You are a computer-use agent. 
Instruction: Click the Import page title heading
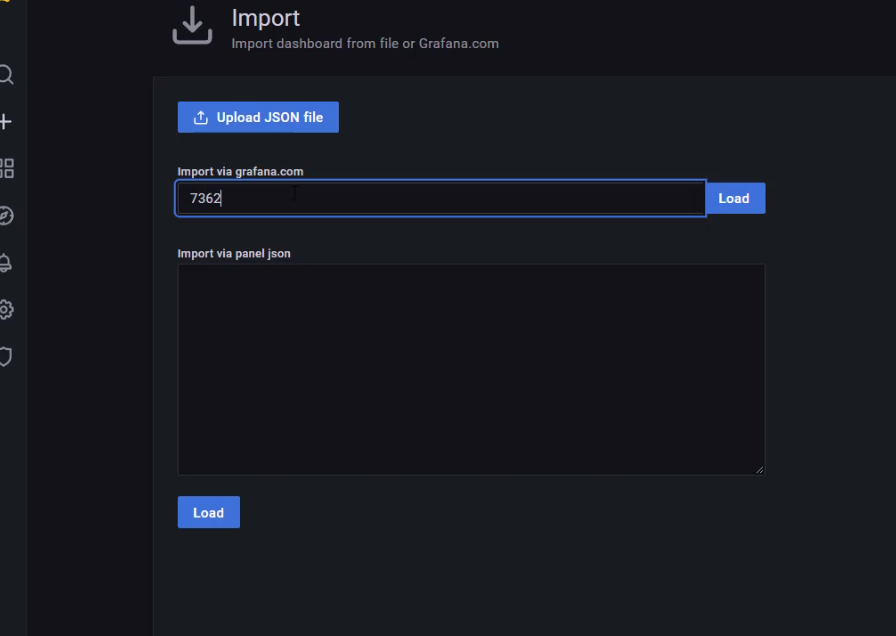[265, 18]
